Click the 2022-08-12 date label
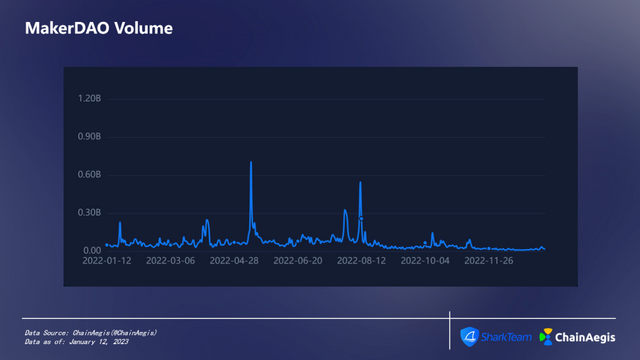 [x=362, y=261]
